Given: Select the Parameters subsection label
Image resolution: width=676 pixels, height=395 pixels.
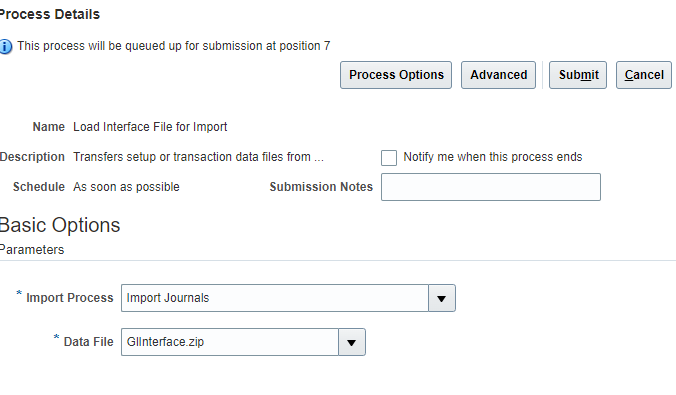Looking at the screenshot, I should pyautogui.click(x=32, y=250).
